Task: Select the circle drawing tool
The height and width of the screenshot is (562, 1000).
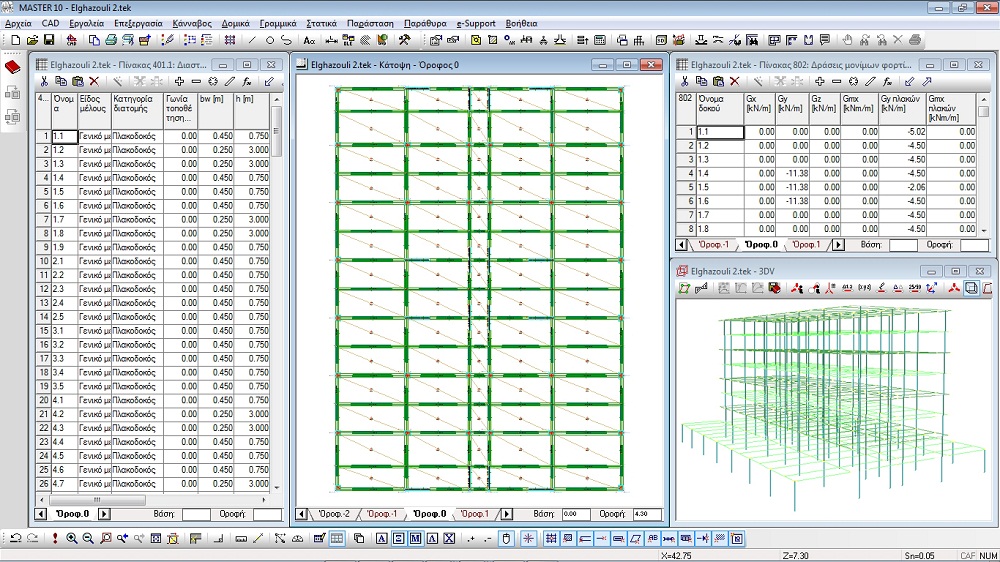Action: [269, 40]
